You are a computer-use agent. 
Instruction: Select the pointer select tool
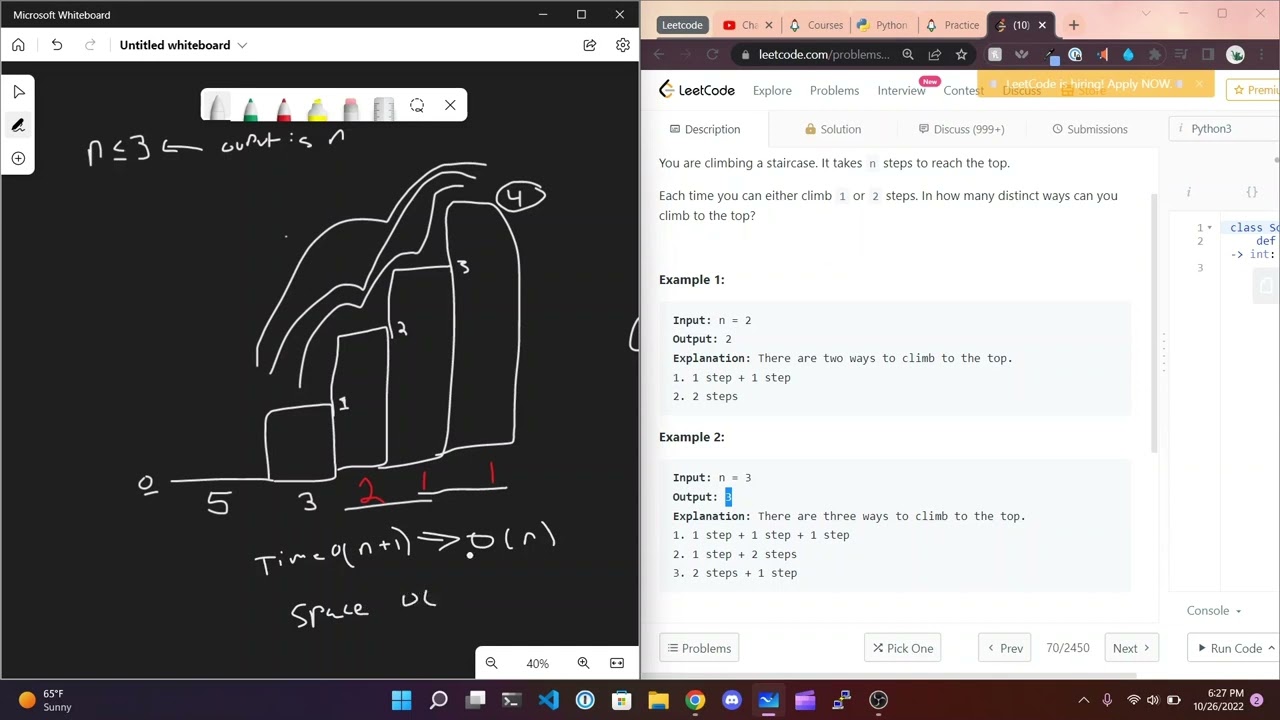click(x=18, y=92)
